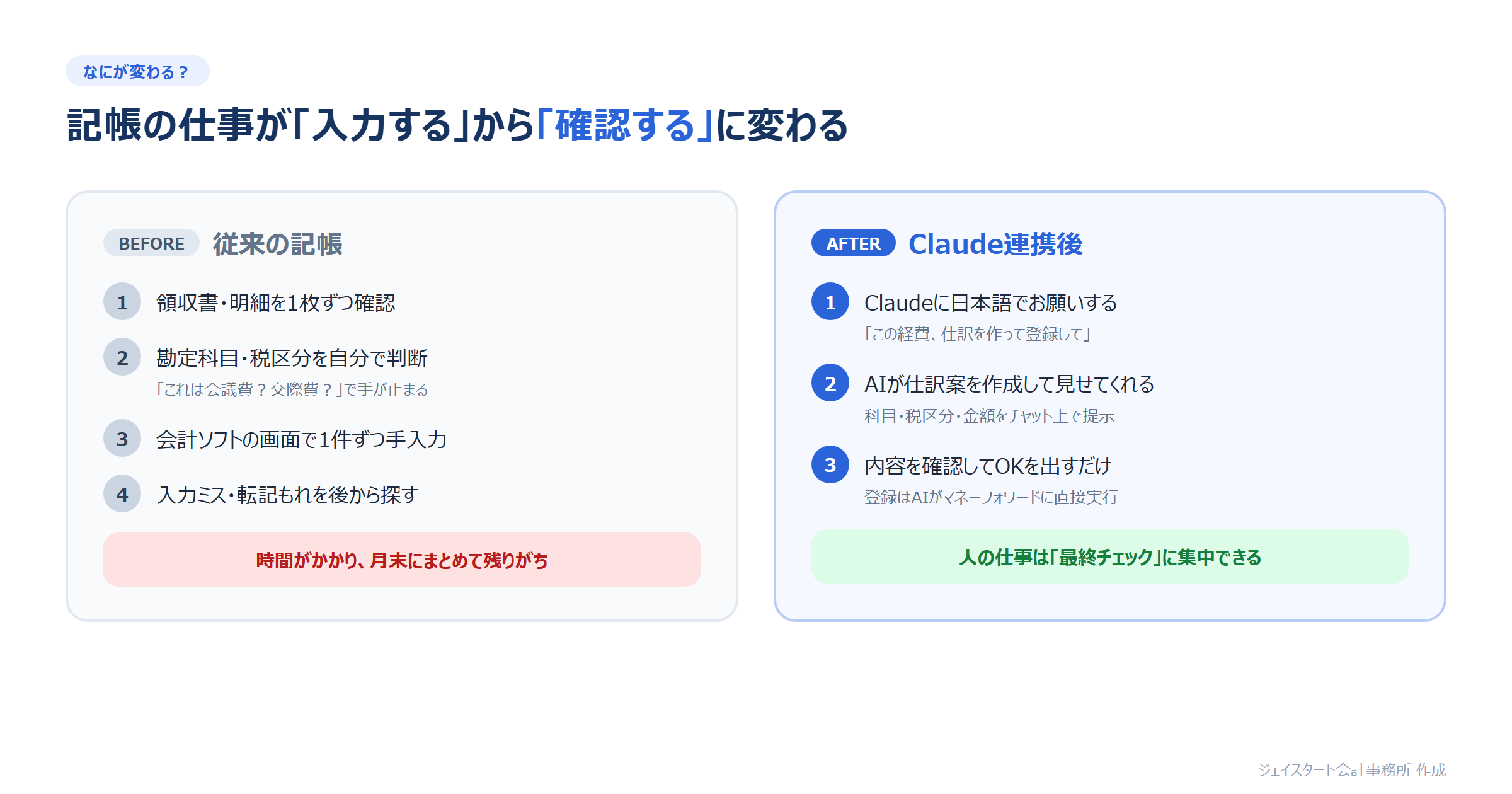Click the 従来の記帳 heading
Image resolution: width=1512 pixels, height=794 pixels.
(278, 244)
